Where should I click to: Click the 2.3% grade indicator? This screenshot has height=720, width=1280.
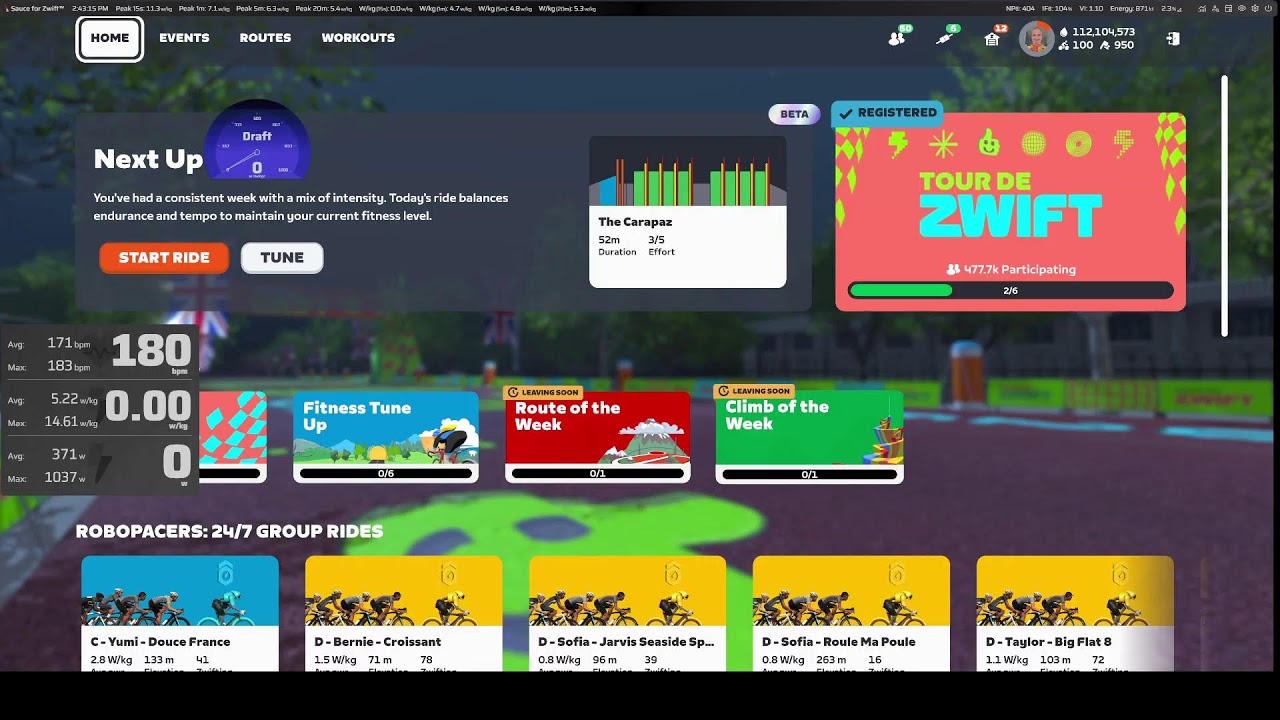click(x=1171, y=8)
